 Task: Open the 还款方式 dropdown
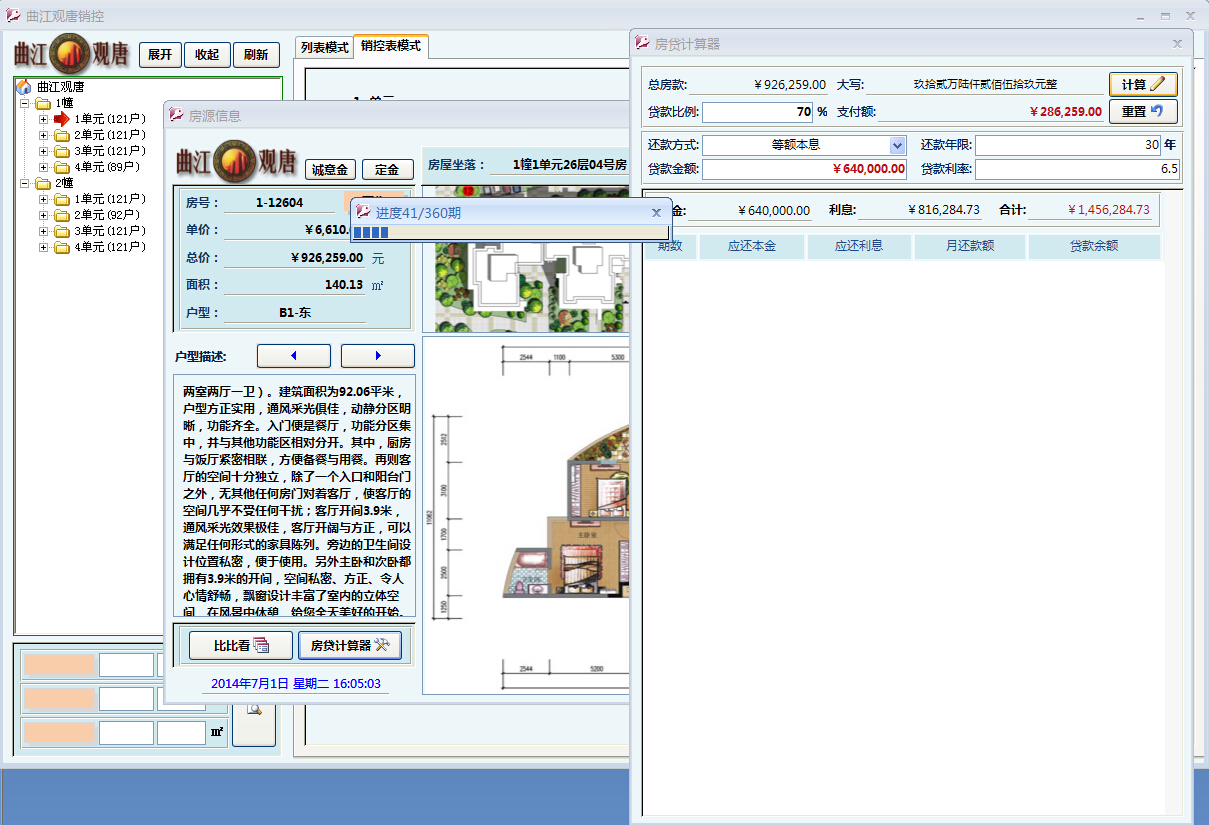(x=897, y=145)
